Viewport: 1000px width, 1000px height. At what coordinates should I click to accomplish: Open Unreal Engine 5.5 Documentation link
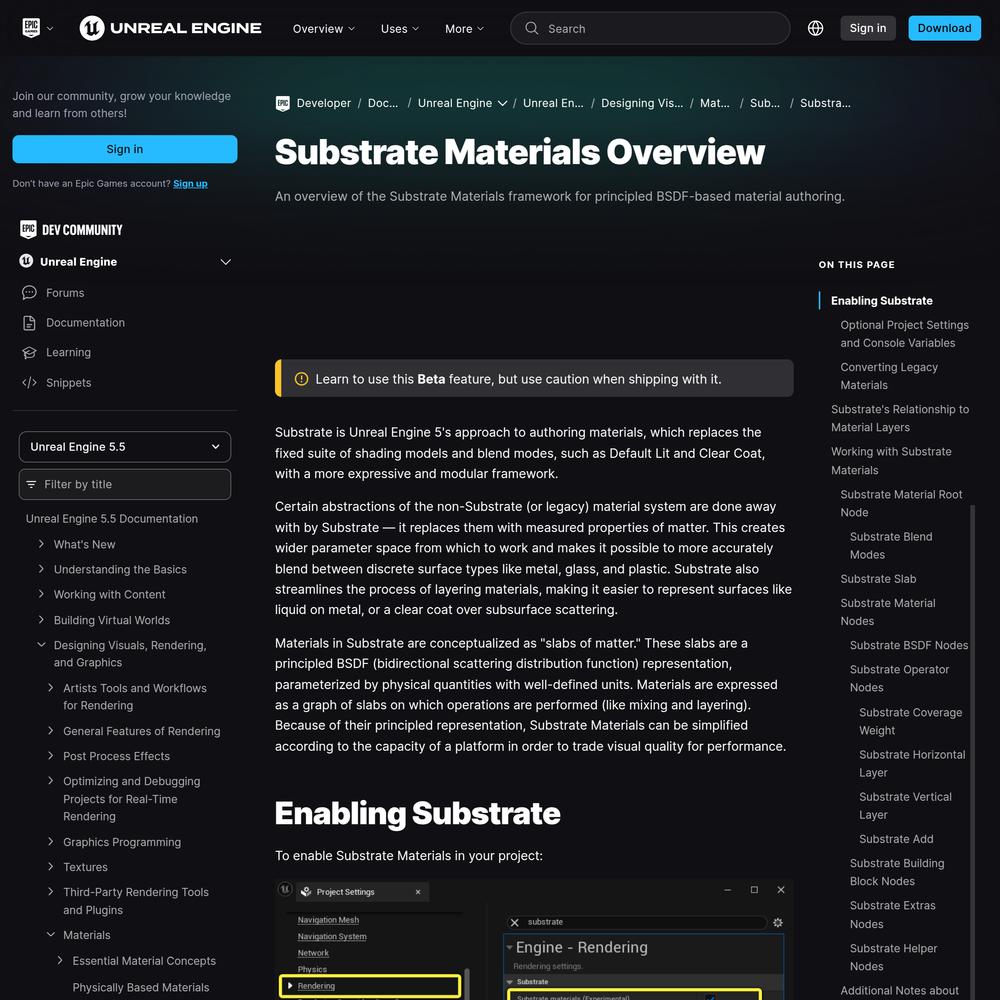coord(112,519)
